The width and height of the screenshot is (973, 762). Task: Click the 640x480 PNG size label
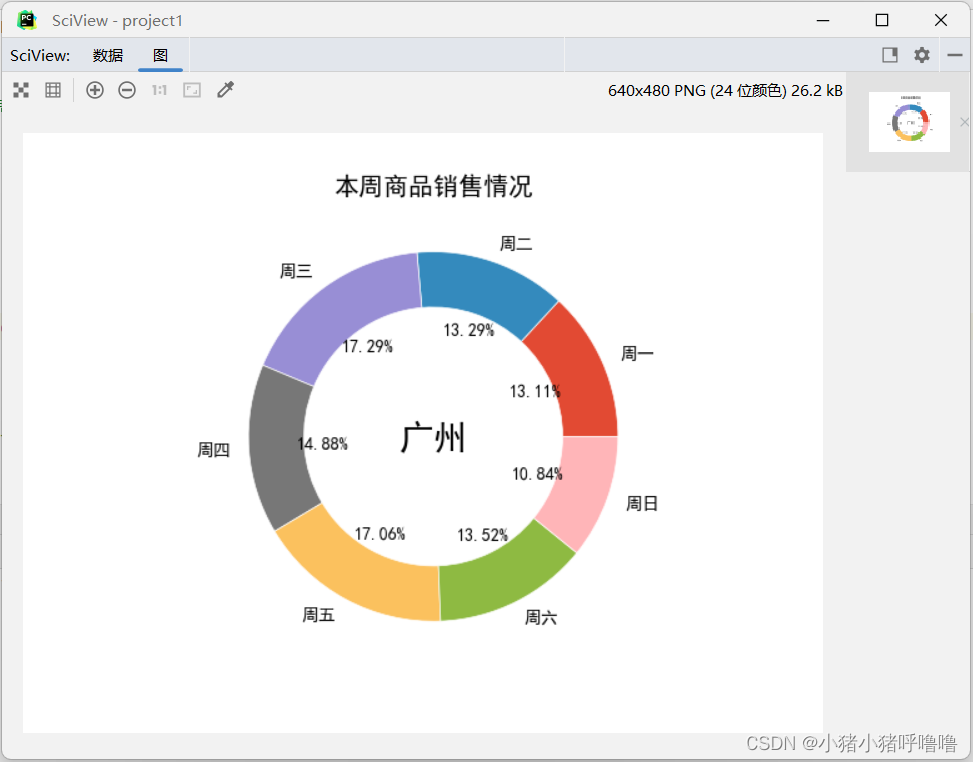click(725, 90)
